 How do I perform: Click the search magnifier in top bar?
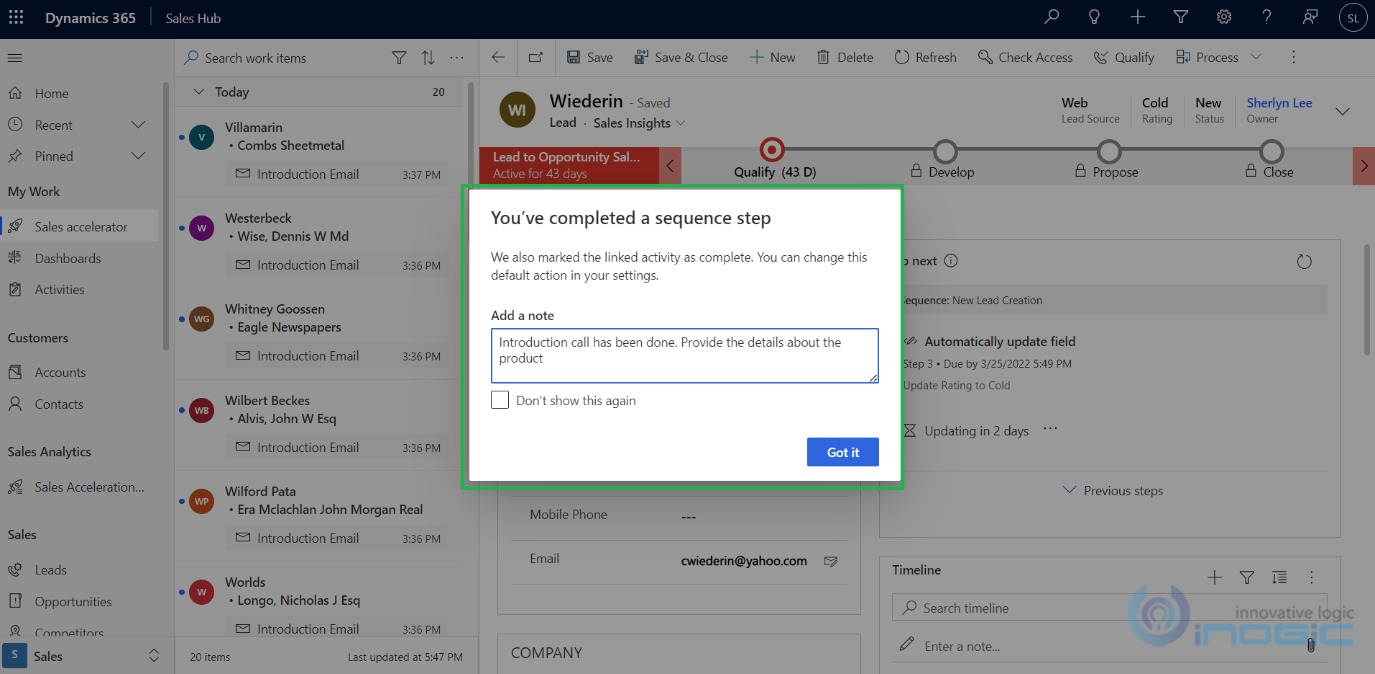click(x=1051, y=17)
